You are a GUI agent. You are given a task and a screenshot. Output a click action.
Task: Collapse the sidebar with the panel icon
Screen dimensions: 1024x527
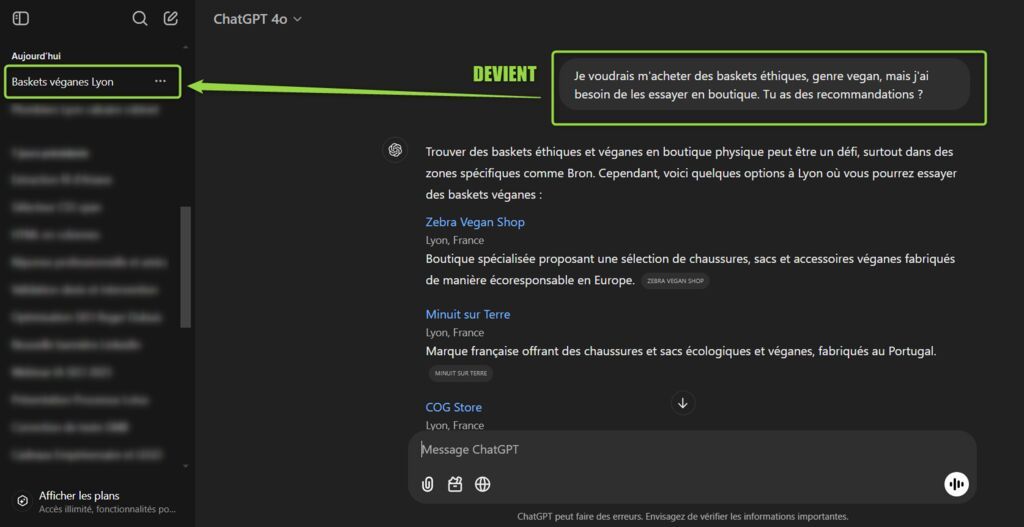20,19
